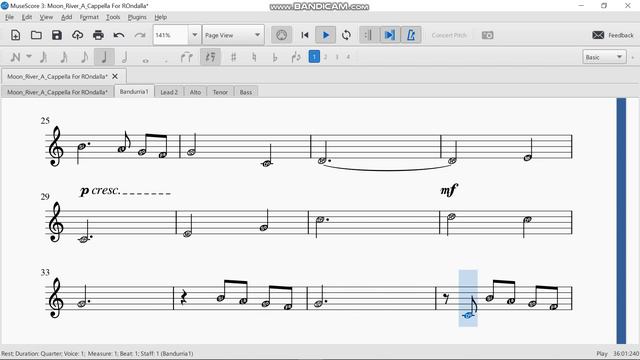
Task: Toggle note input mode (N icon)
Action: pos(16,57)
